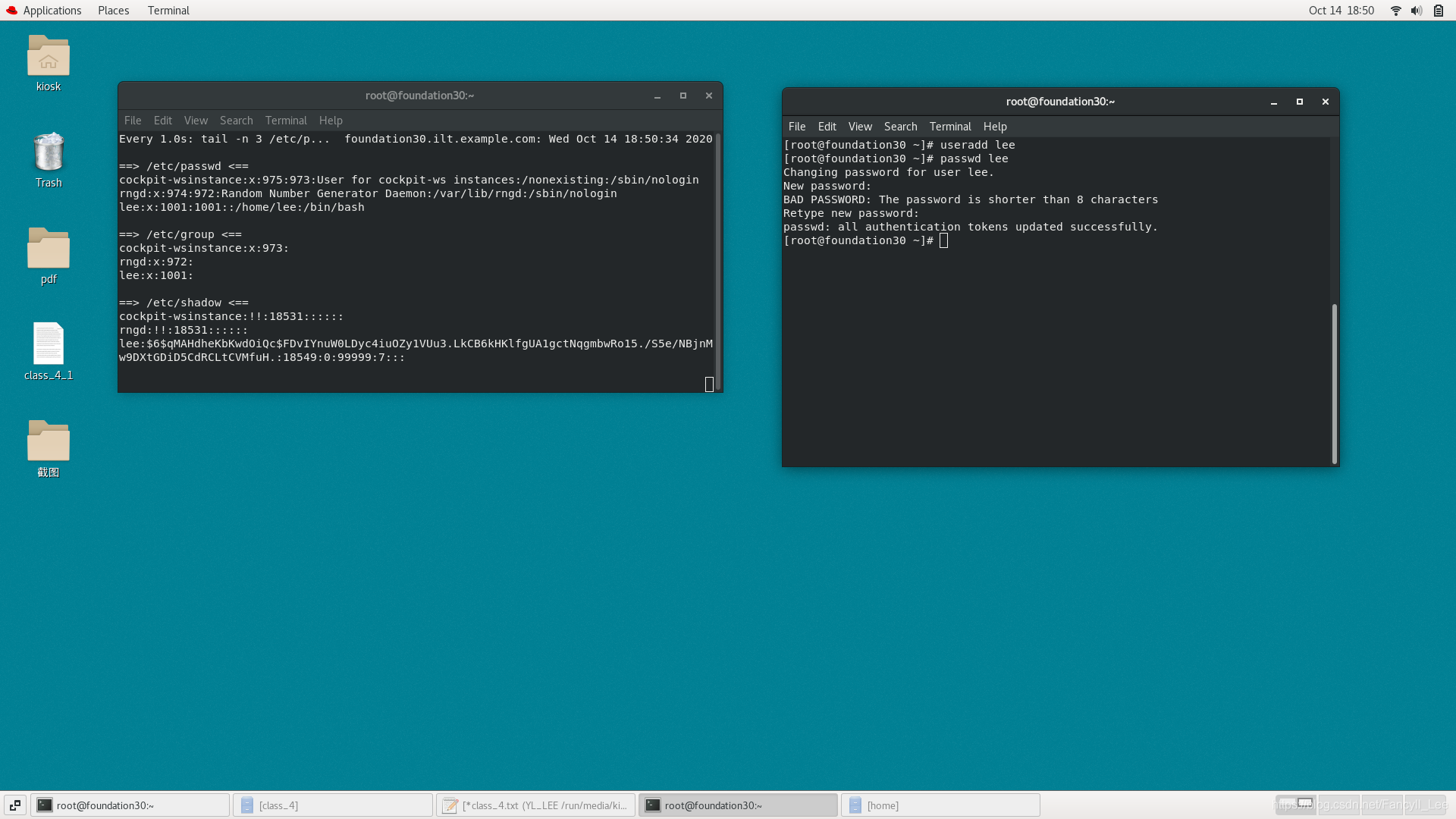
Task: Open the Places menu
Action: click(113, 11)
